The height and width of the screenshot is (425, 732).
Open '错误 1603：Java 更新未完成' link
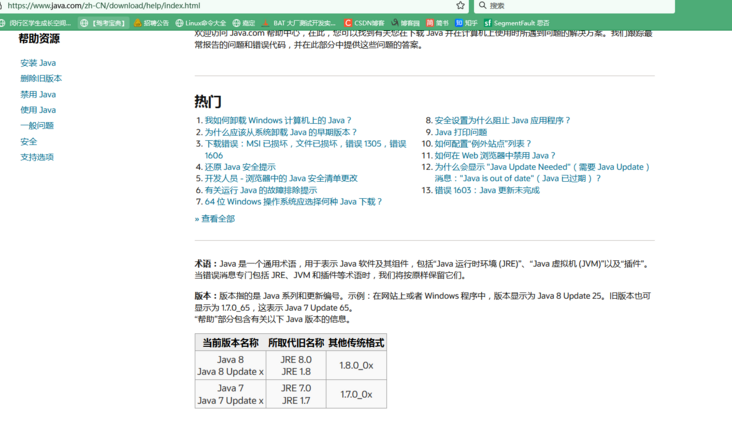[x=487, y=190]
